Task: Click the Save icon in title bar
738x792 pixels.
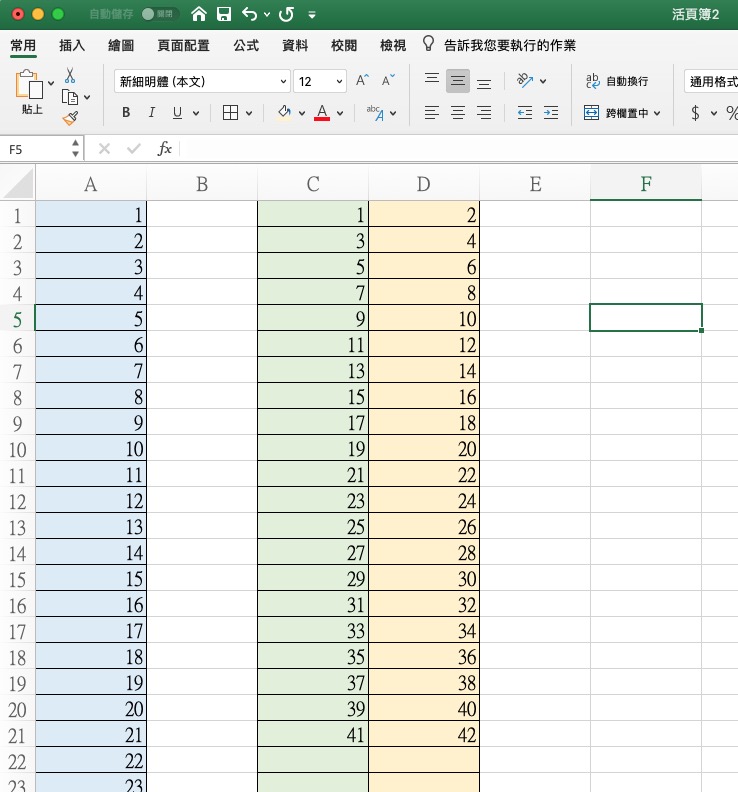Action: pyautogui.click(x=224, y=14)
